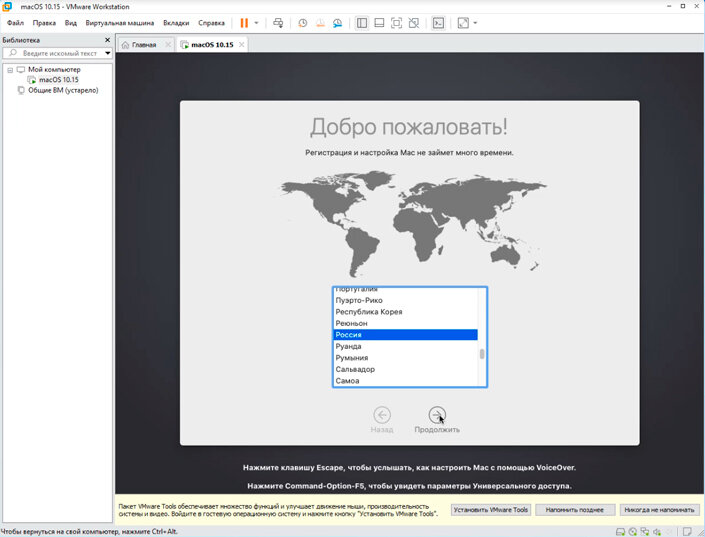Switch to the Главная tab

coord(143,45)
